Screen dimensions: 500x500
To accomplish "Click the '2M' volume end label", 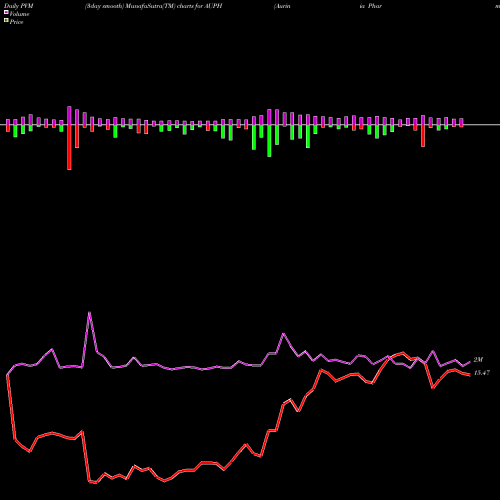I will (x=478, y=360).
